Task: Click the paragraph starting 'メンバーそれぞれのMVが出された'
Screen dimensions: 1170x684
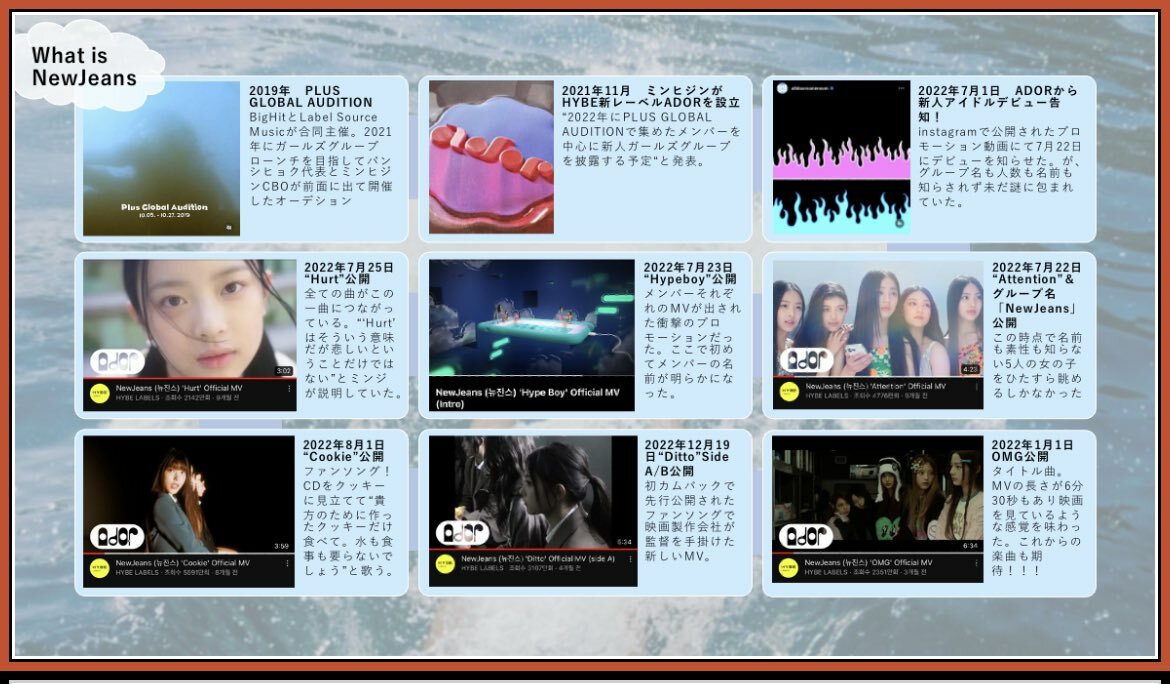Action: click(x=692, y=343)
